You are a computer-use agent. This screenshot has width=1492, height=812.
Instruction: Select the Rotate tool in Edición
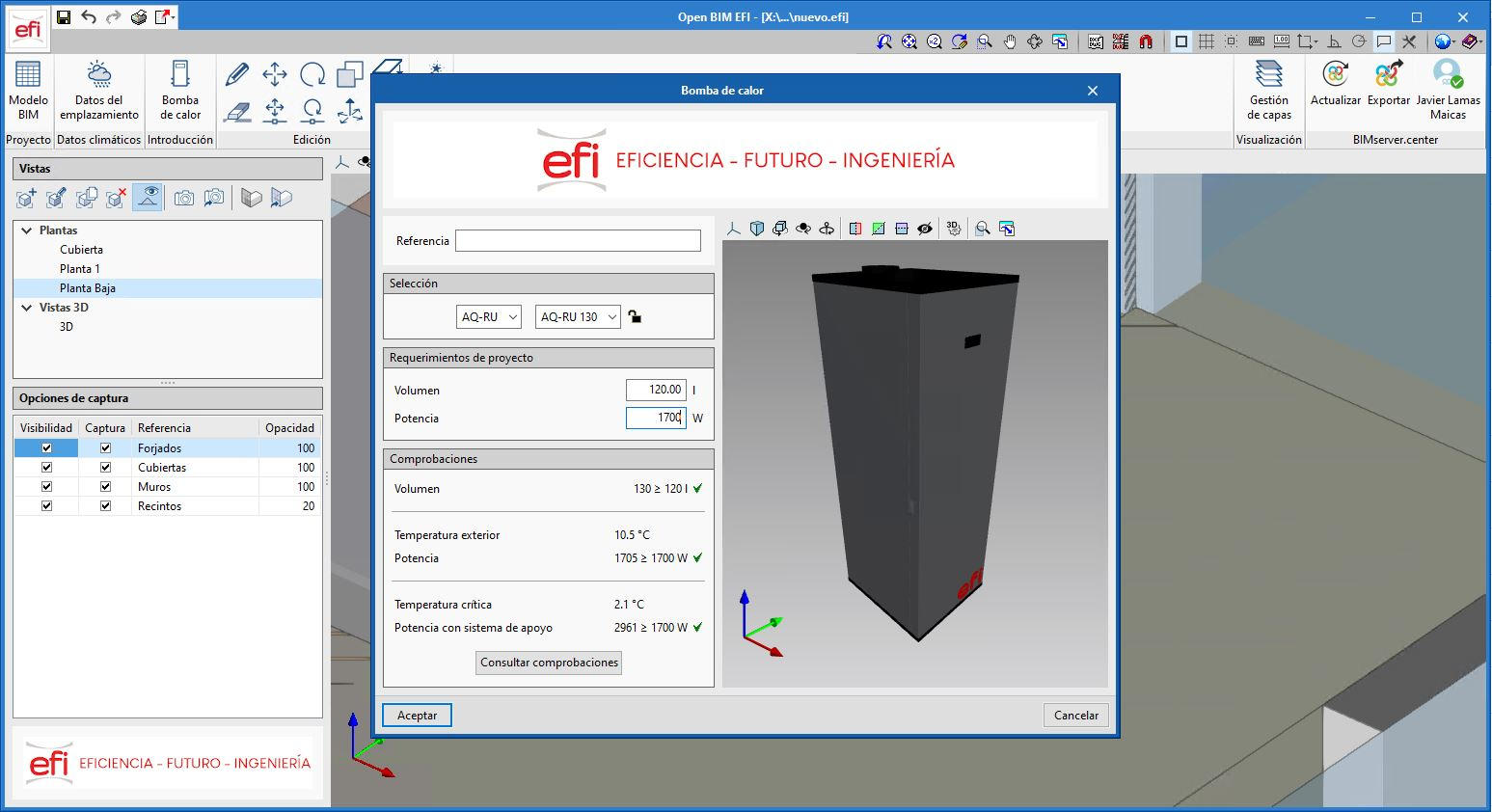312,74
